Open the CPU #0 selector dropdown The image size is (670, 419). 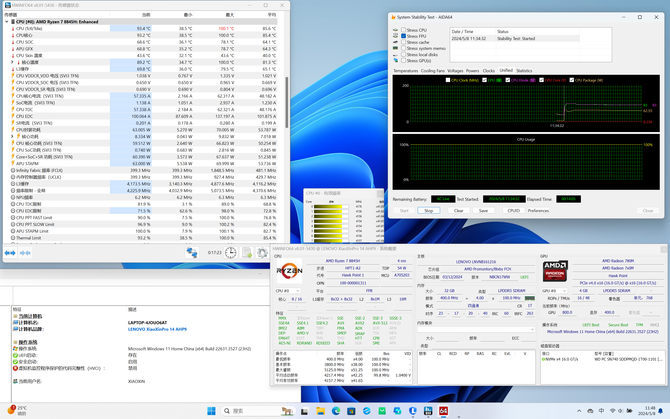(289, 291)
